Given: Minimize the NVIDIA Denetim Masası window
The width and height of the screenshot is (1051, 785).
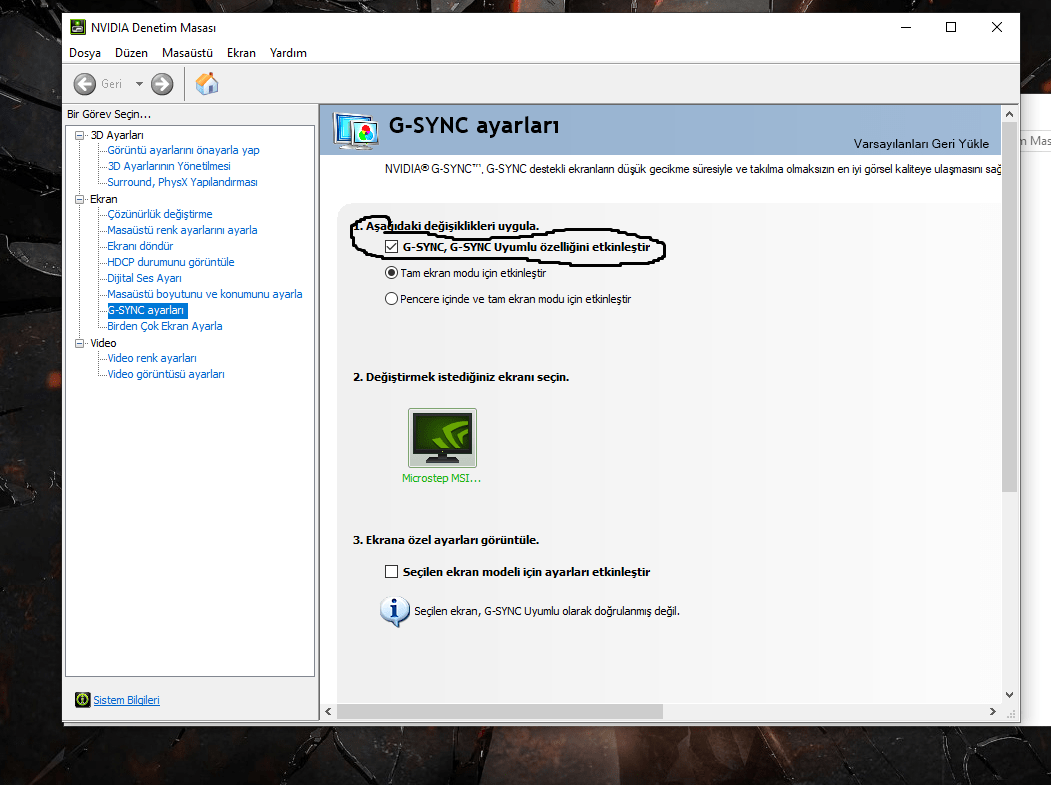Looking at the screenshot, I should click(906, 27).
